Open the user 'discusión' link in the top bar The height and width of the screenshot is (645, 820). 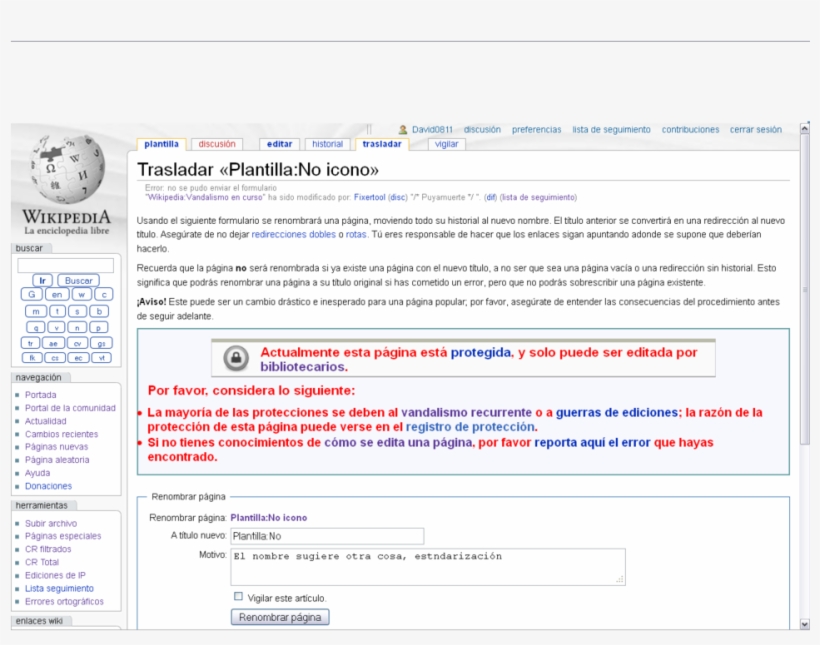click(482, 130)
